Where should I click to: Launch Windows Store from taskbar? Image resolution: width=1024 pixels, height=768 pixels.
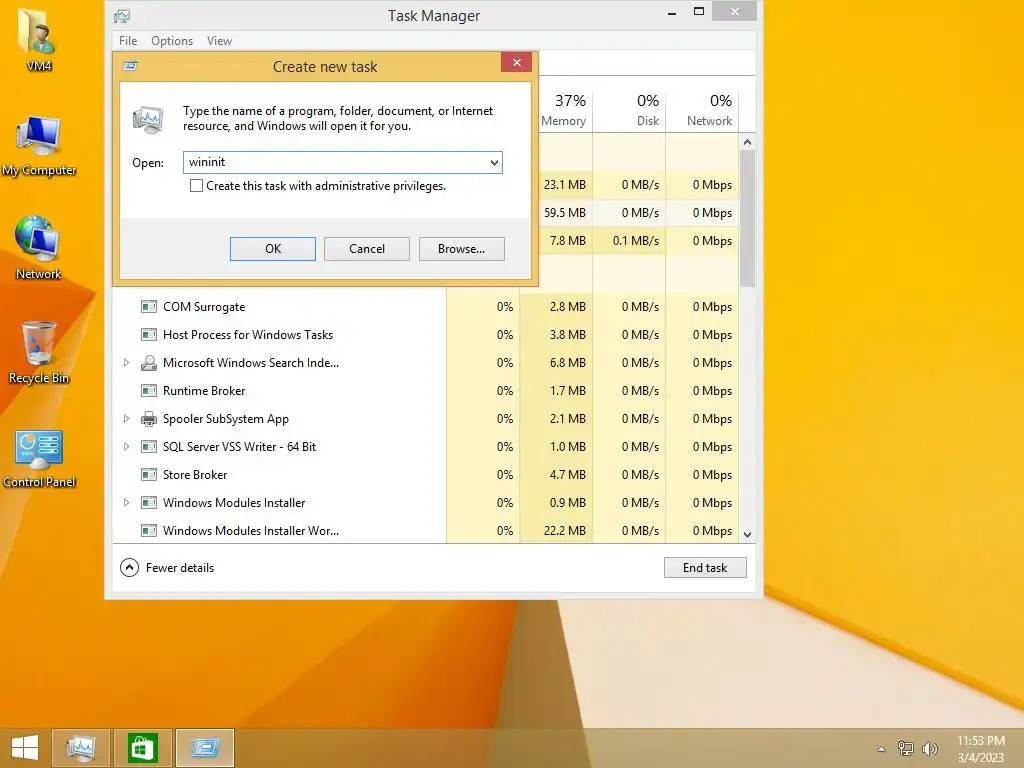pyautogui.click(x=142, y=748)
